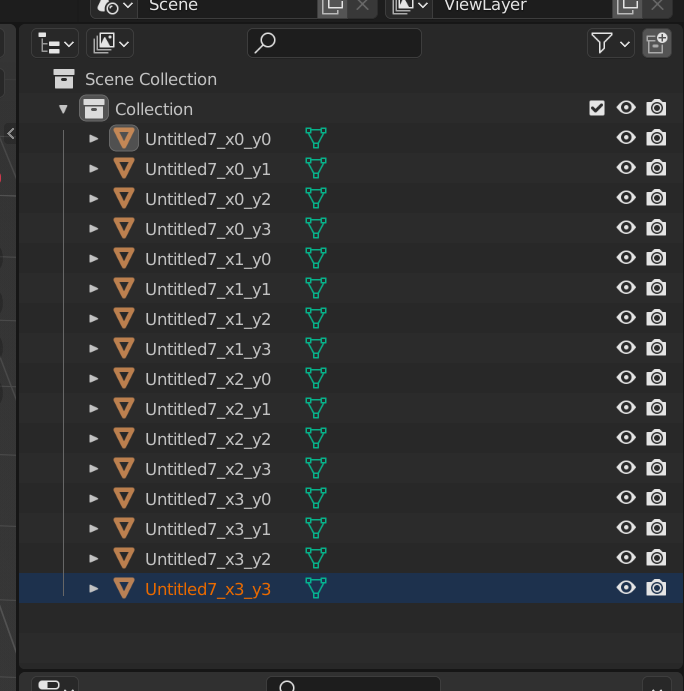The width and height of the screenshot is (684, 691).
Task: Hide Untitled7_x1_y0 in viewport
Action: click(x=626, y=257)
